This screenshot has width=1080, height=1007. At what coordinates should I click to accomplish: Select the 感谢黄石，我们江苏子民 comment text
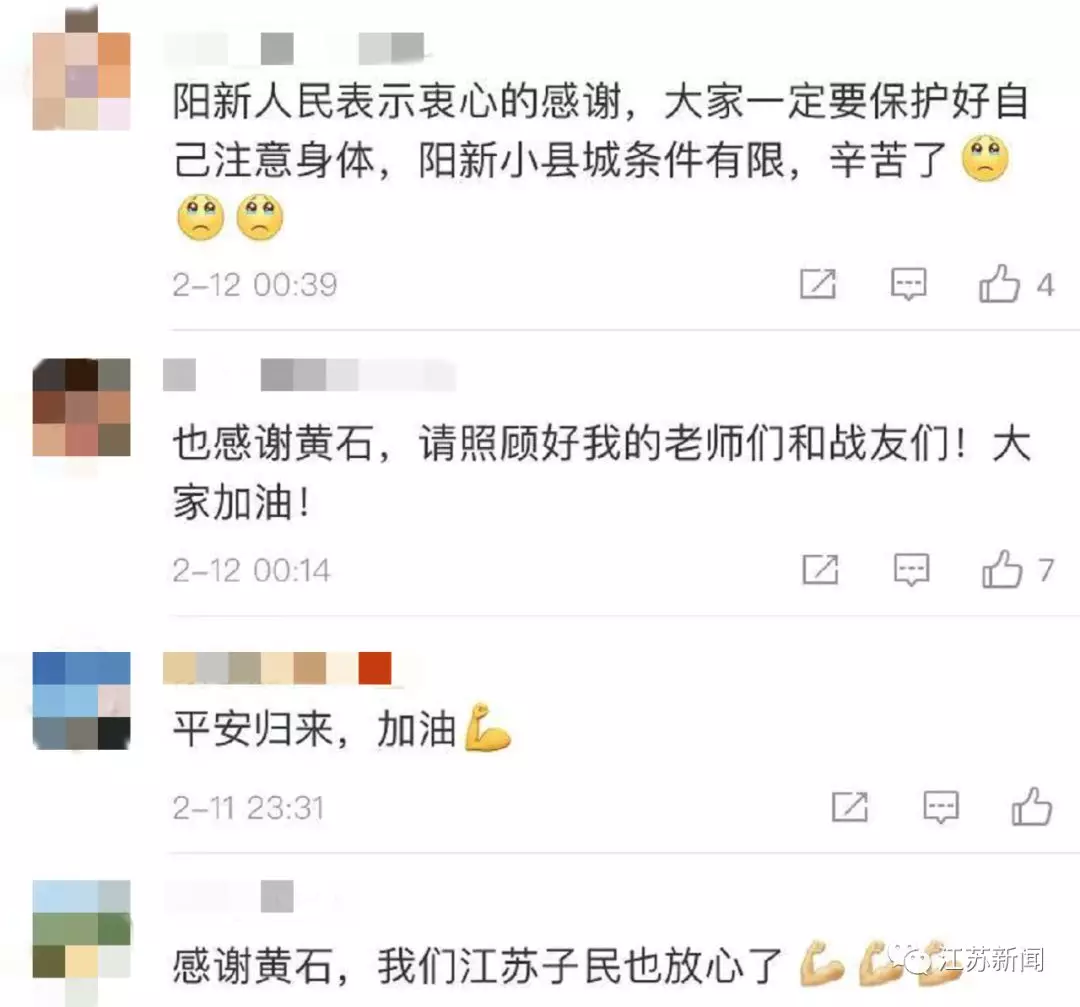tap(477, 966)
